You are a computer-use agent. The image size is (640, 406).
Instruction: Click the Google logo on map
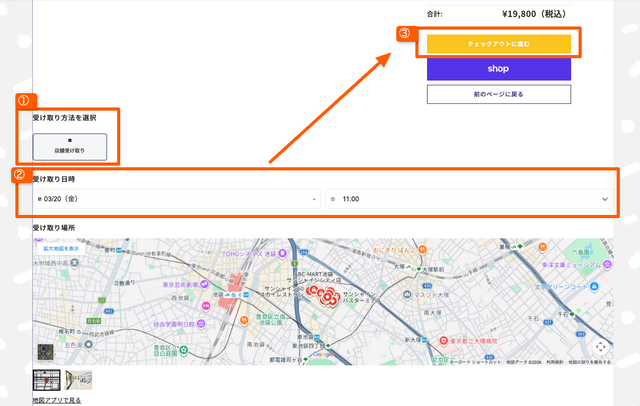323,355
